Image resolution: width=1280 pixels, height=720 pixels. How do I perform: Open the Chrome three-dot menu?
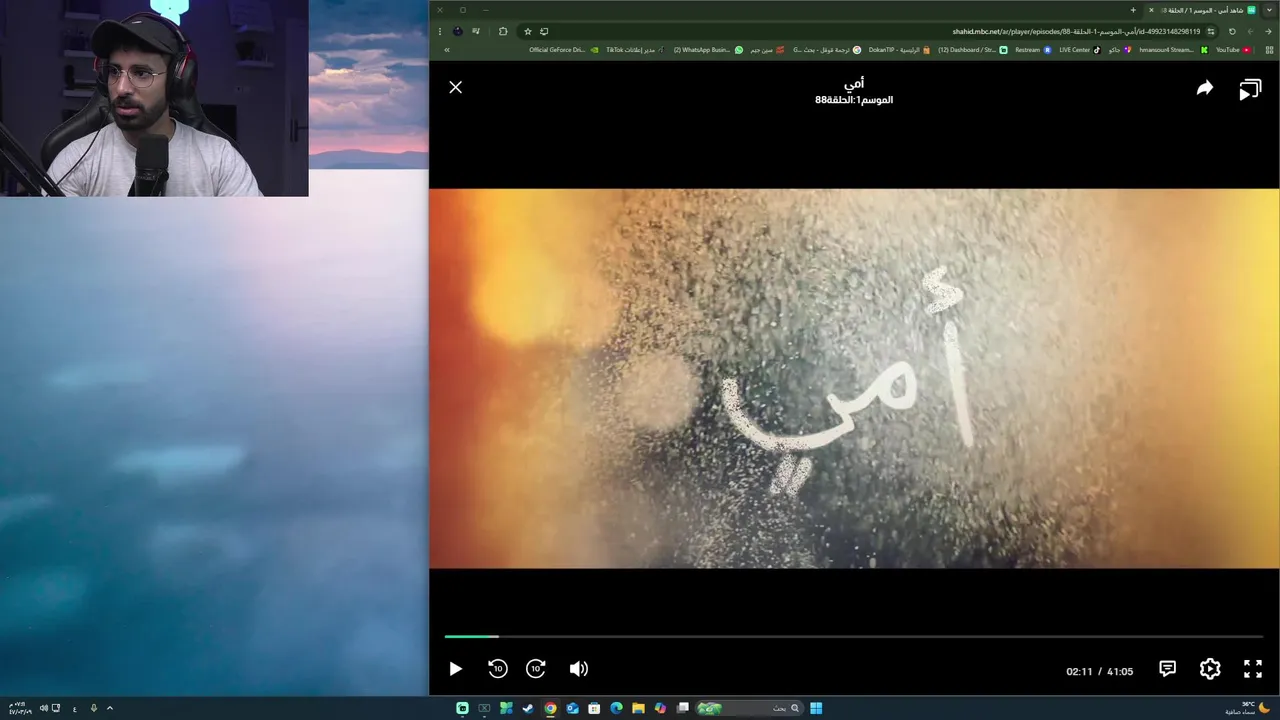tap(440, 31)
